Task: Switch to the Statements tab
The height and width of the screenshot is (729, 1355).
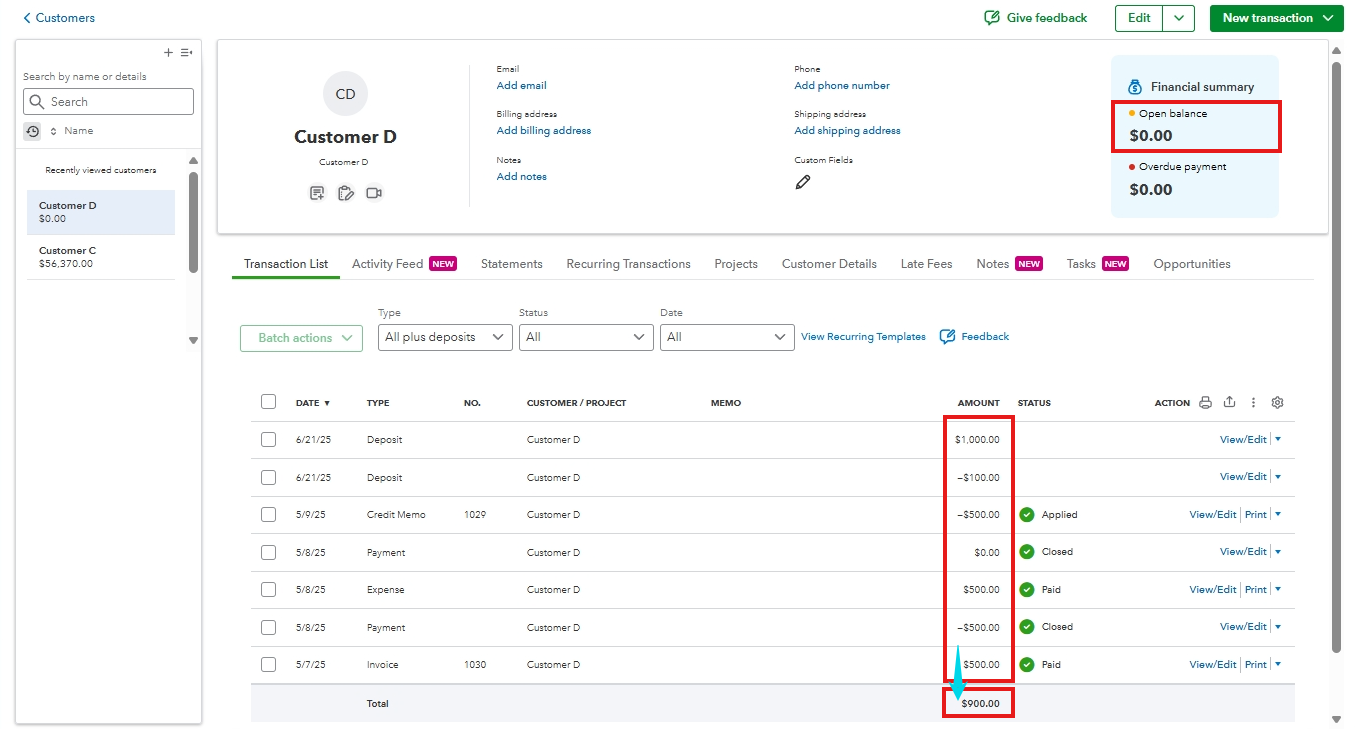Action: [x=511, y=264]
